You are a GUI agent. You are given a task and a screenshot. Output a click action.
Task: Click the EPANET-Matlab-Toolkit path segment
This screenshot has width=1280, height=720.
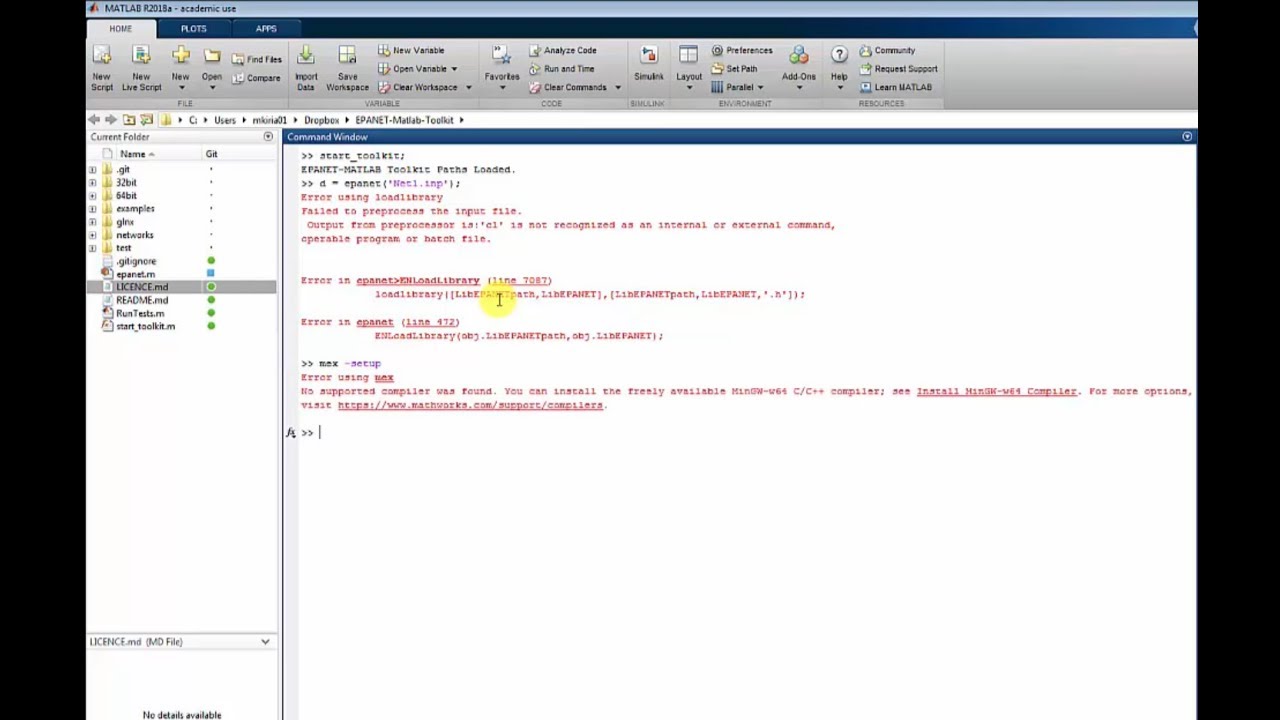(x=404, y=120)
